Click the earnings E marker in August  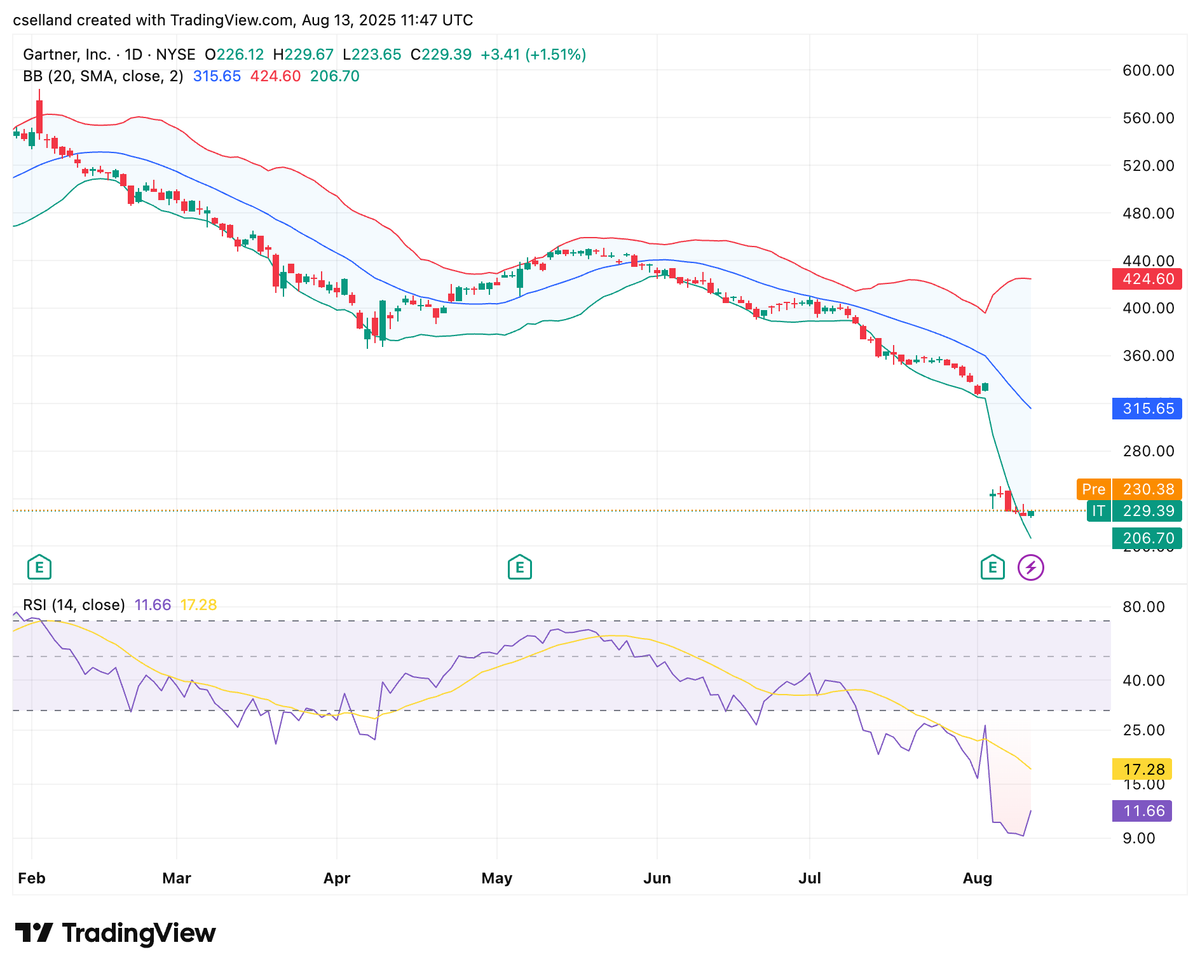pos(992,568)
